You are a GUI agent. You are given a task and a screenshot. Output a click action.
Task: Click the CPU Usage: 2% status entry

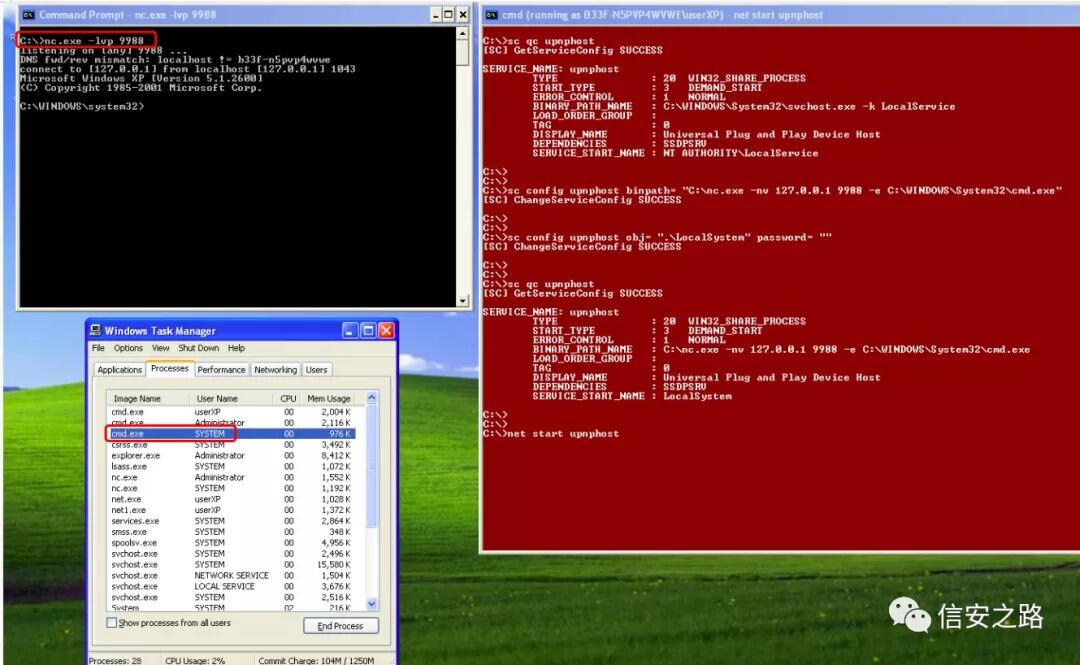pyautogui.click(x=195, y=660)
